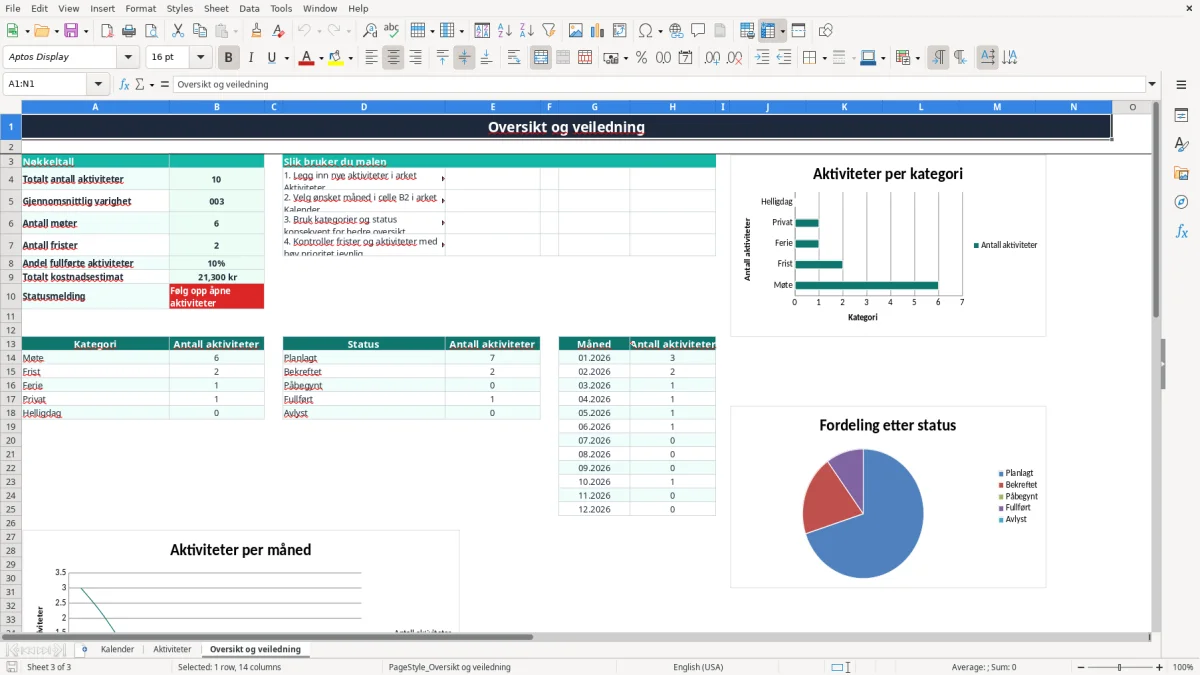Toggle Merge and Center Cells
The height and width of the screenshot is (675, 1200).
[x=541, y=58]
